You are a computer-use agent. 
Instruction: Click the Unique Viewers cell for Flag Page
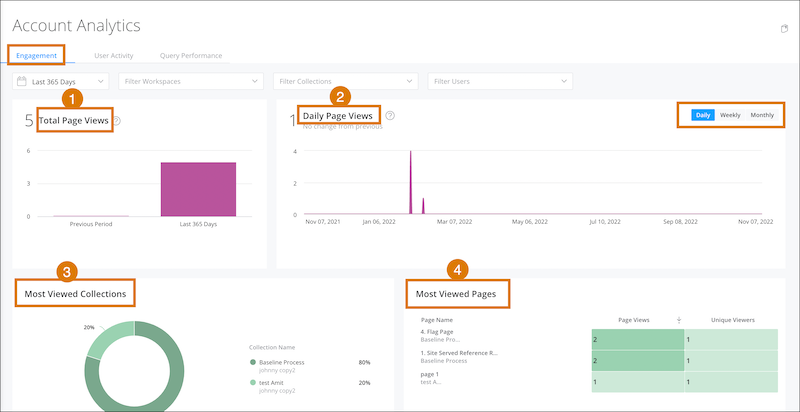(731, 339)
